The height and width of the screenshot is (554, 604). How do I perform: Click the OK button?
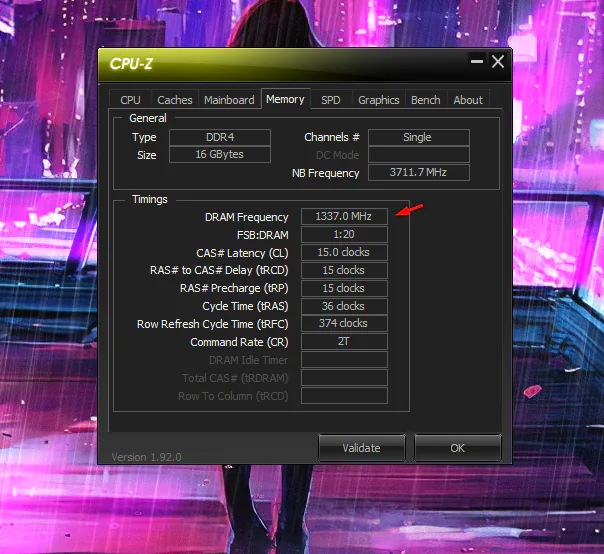tap(457, 448)
